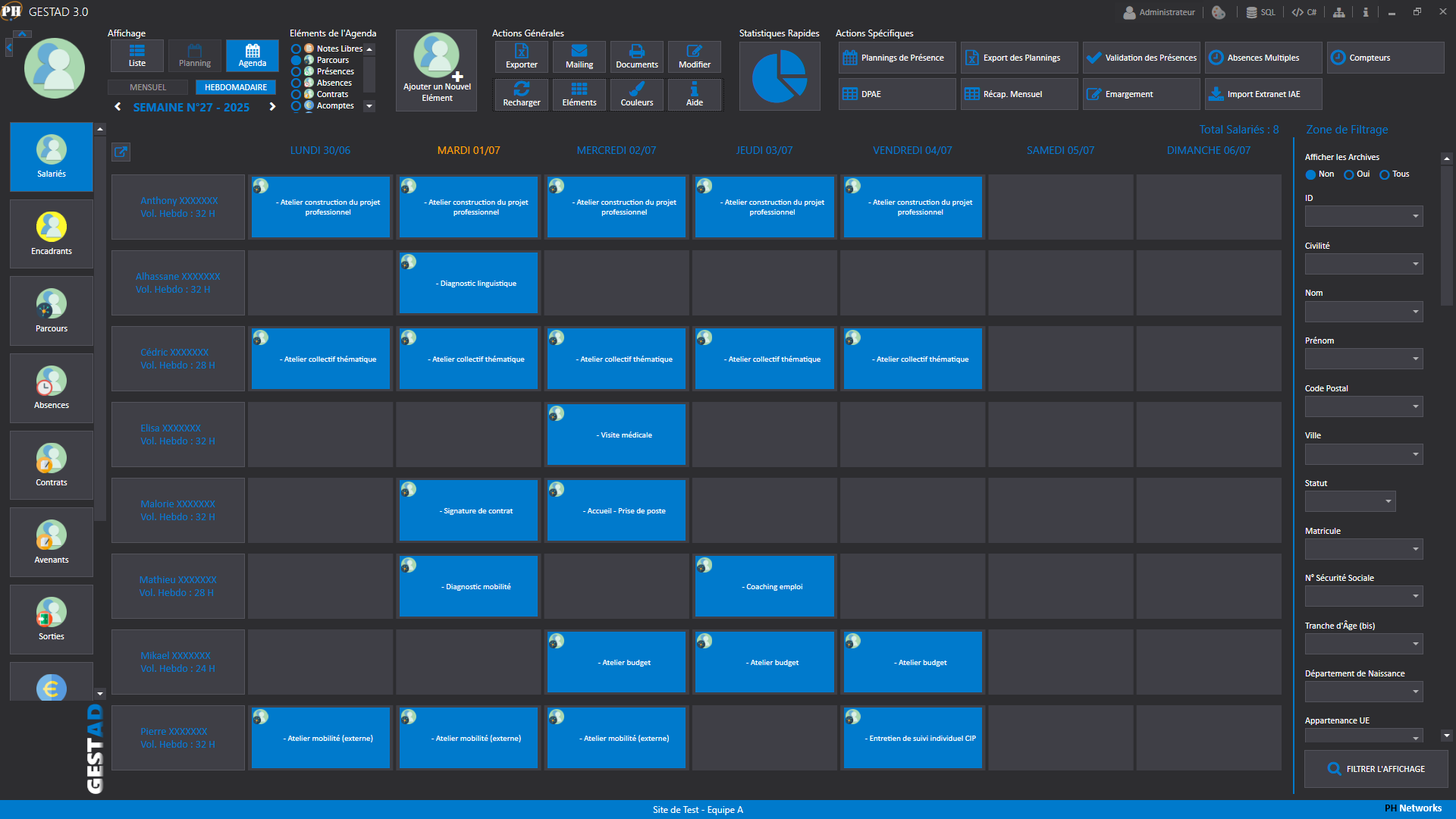Open the Prénom filter dropdown

(x=1363, y=359)
